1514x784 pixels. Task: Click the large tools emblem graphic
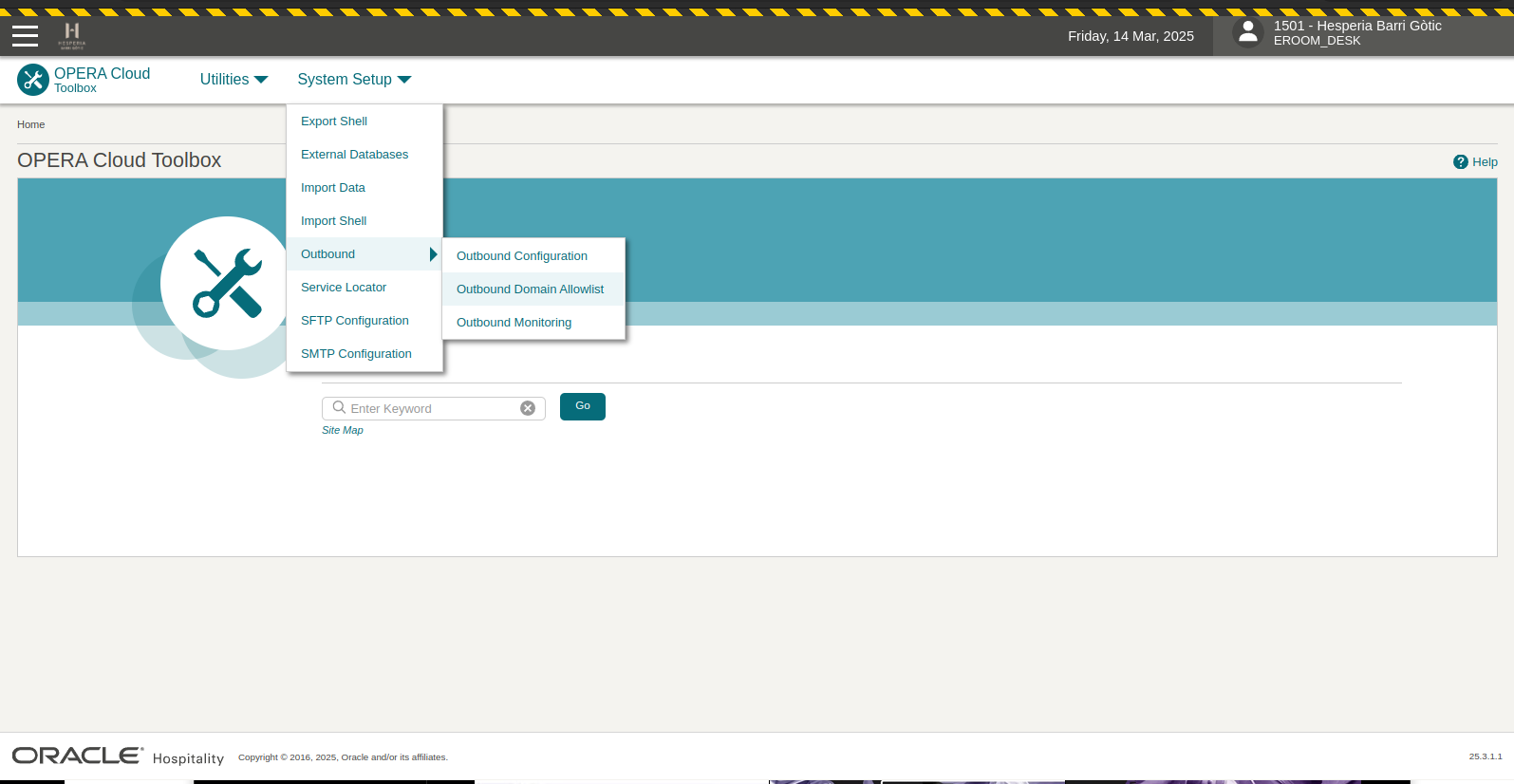227,283
